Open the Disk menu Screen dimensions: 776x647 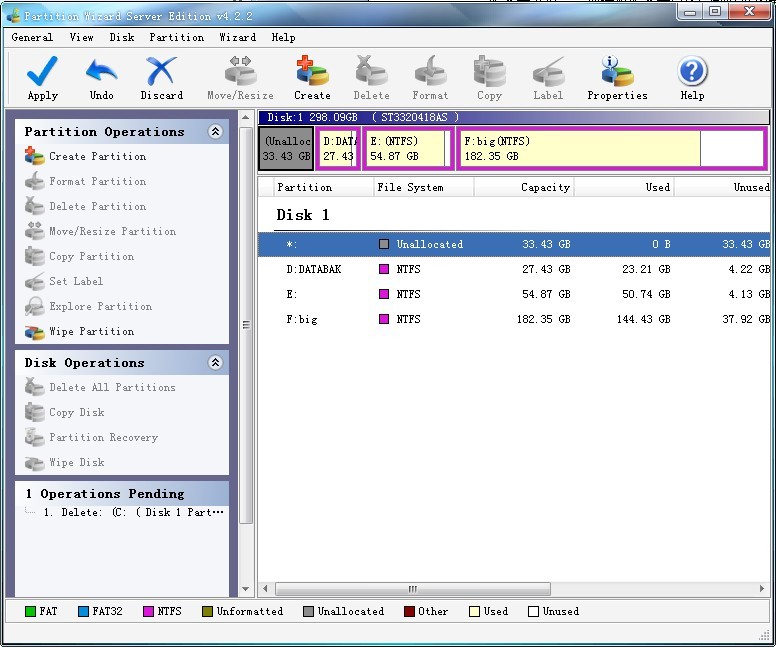[x=122, y=37]
